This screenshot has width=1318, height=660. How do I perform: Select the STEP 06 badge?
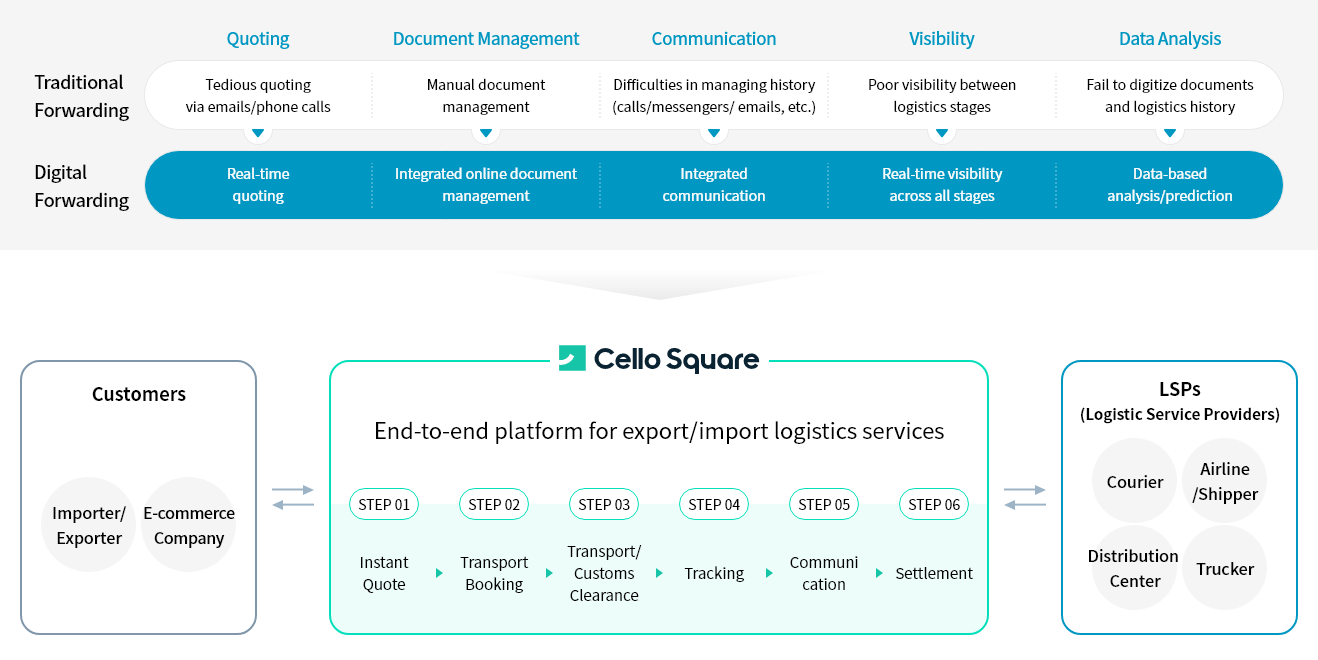point(934,505)
